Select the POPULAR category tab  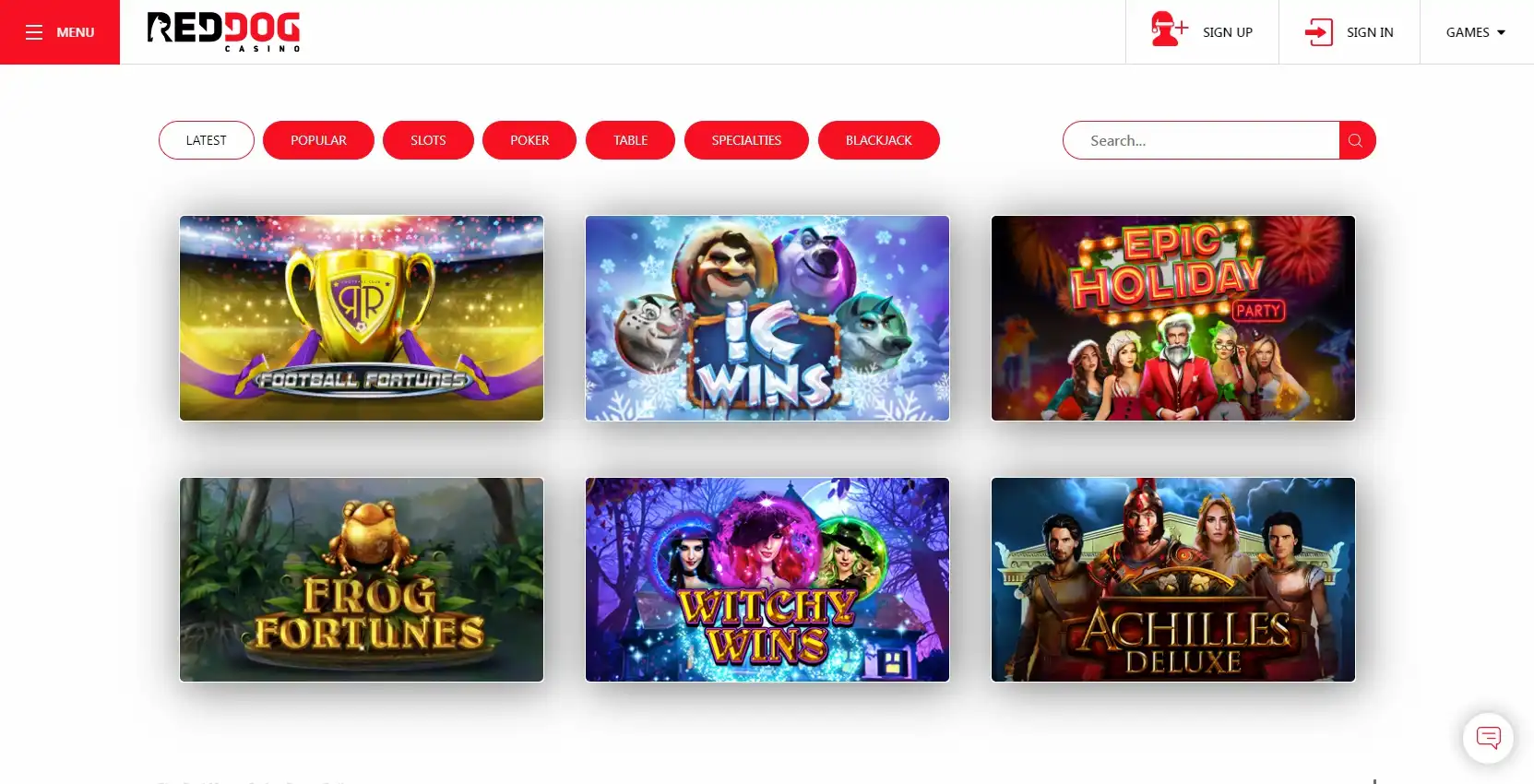318,140
